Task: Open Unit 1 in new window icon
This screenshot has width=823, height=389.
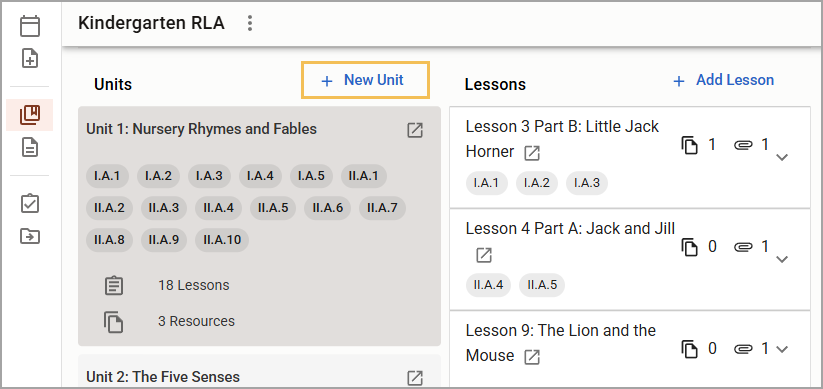Action: point(415,130)
